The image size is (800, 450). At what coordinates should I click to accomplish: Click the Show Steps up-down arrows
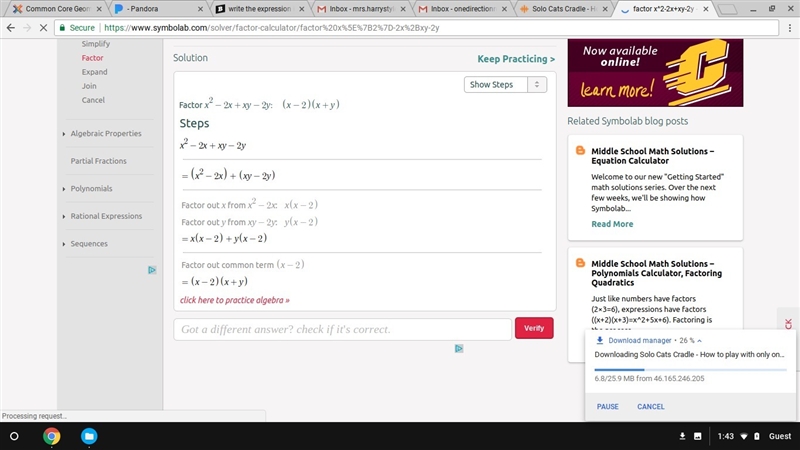pyautogui.click(x=537, y=85)
